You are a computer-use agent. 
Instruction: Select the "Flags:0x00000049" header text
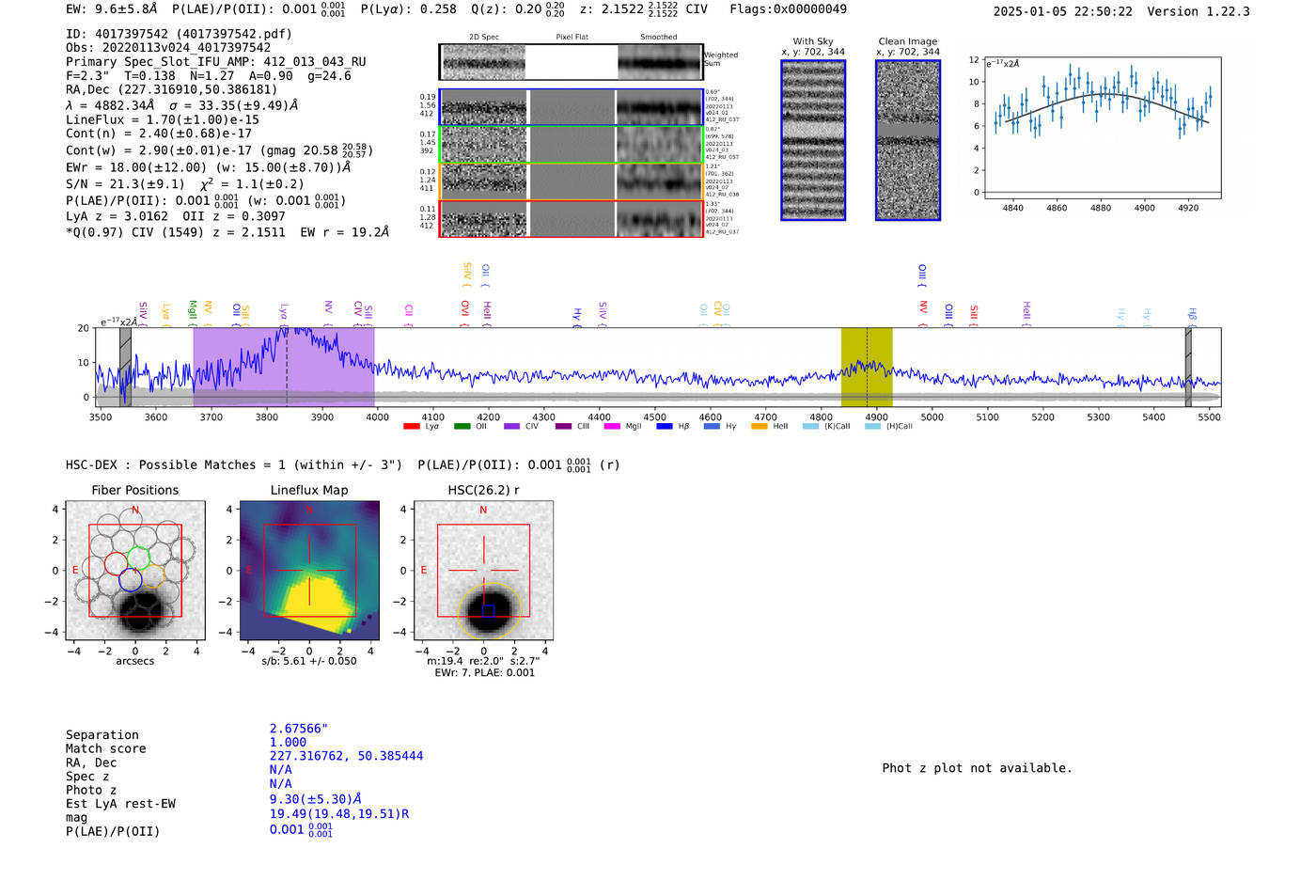(x=788, y=9)
